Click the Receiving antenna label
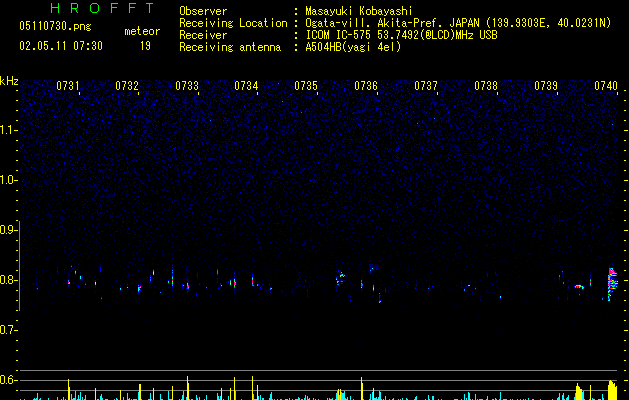 tap(230, 47)
